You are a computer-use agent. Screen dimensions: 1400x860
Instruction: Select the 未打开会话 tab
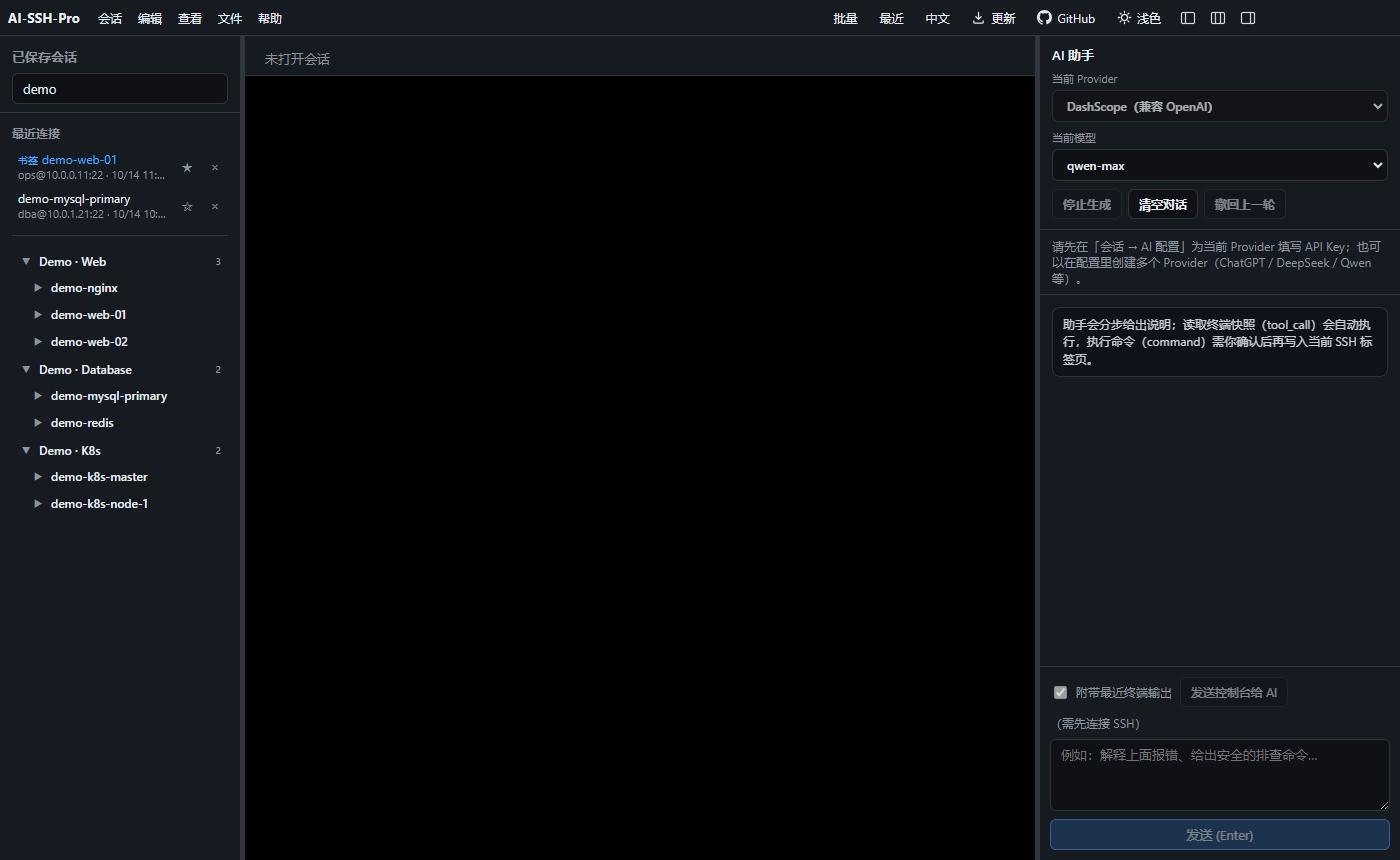(297, 59)
